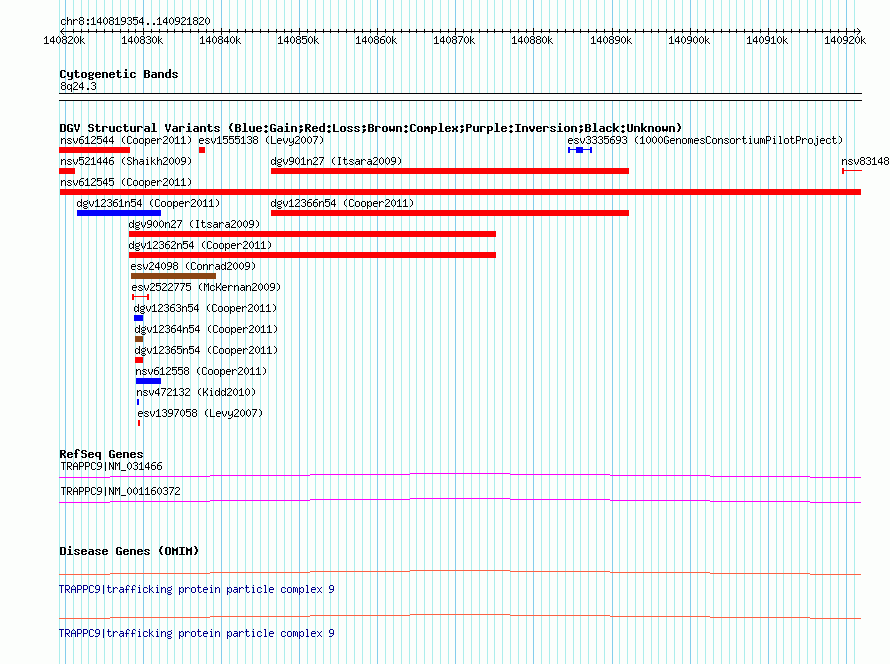890x664 pixels.
Task: Click the RefSeq Genes track title
Action: [x=101, y=454]
